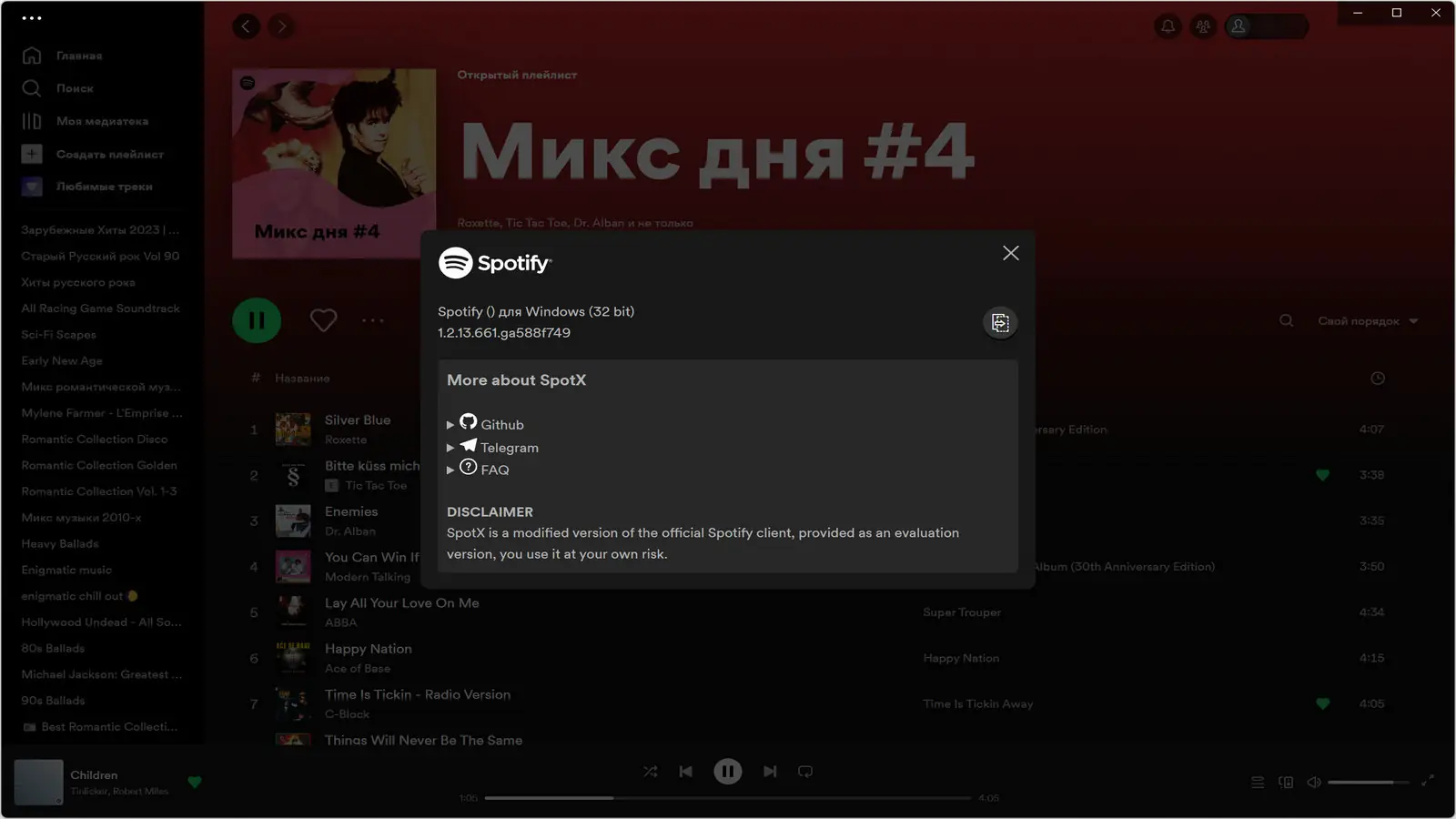1456x819 pixels.
Task: Open friend activity icon
Action: 1203,26
